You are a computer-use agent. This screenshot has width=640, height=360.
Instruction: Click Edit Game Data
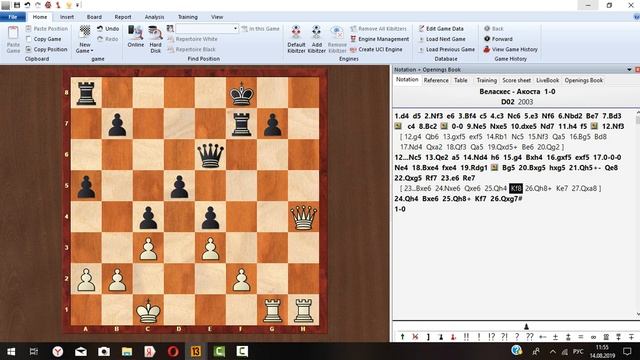tap(441, 29)
